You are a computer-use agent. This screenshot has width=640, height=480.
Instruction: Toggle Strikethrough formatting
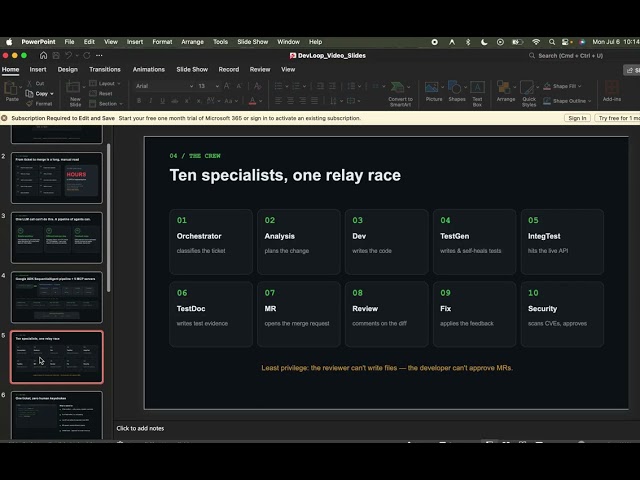tap(175, 101)
